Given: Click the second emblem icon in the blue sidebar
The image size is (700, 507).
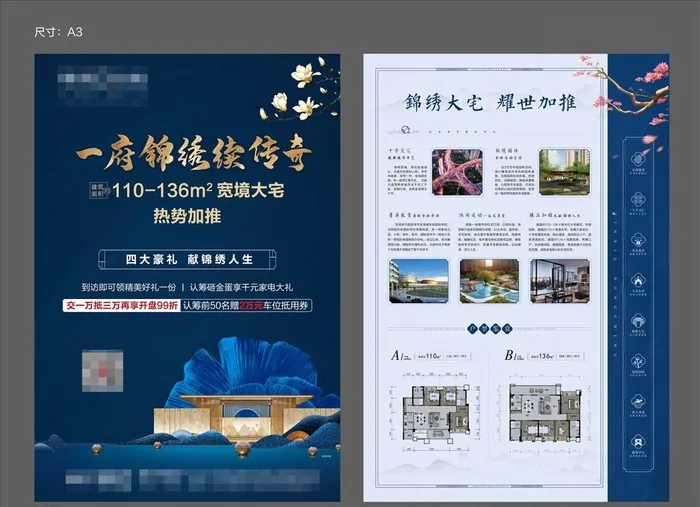Looking at the screenshot, I should (x=637, y=201).
